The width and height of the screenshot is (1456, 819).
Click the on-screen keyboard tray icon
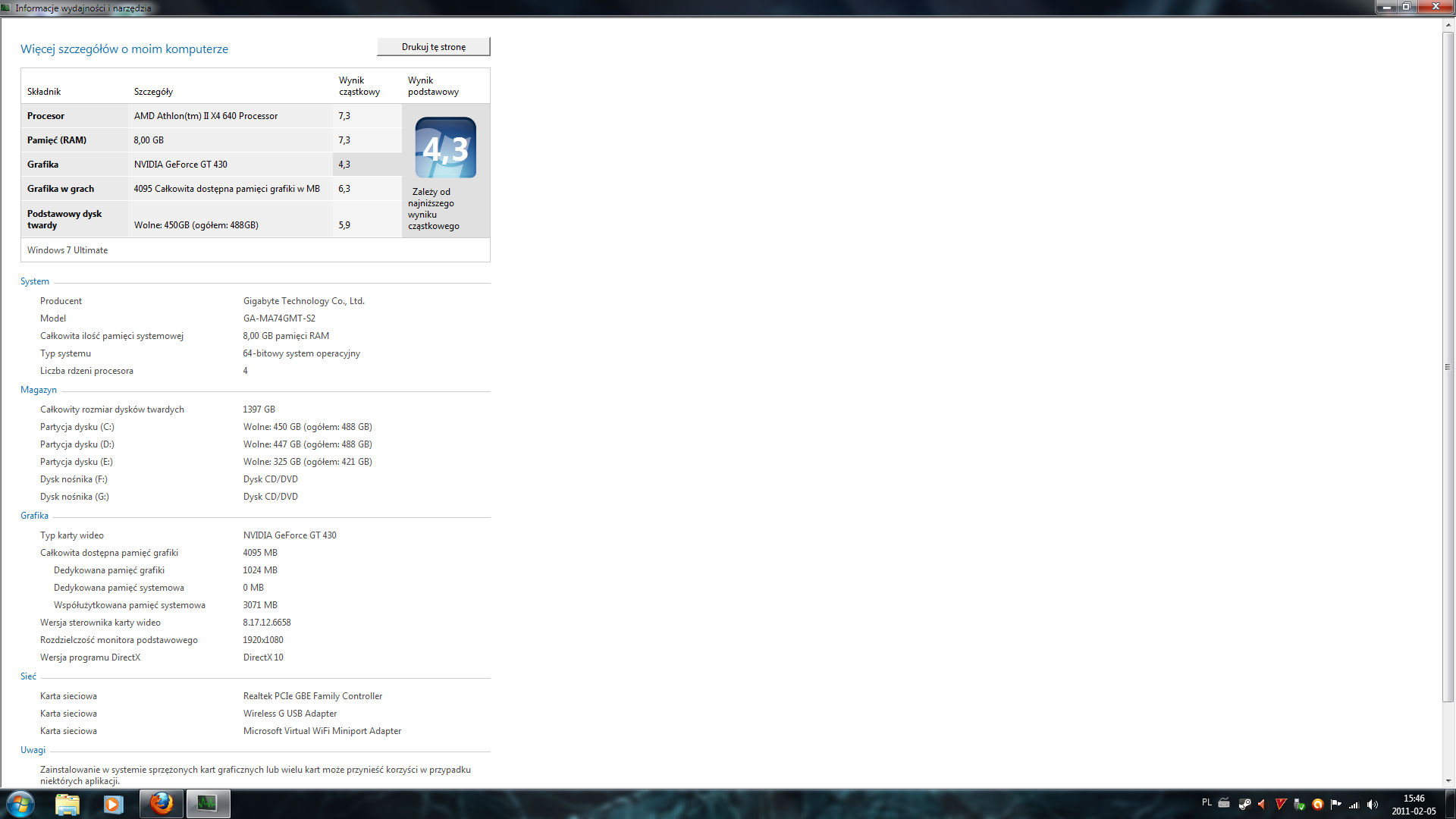[x=1224, y=803]
